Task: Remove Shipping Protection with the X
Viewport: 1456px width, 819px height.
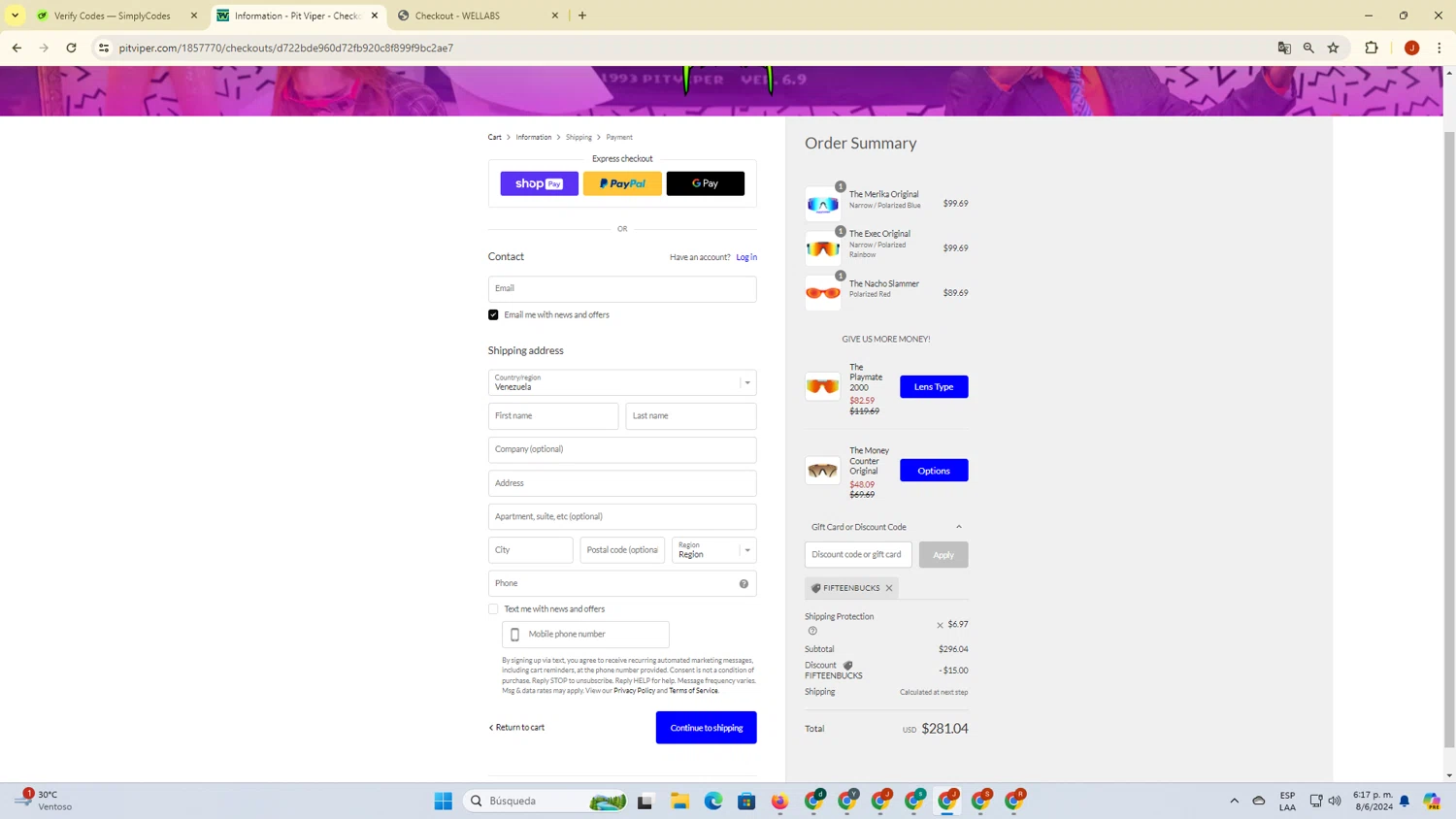Action: click(940, 626)
